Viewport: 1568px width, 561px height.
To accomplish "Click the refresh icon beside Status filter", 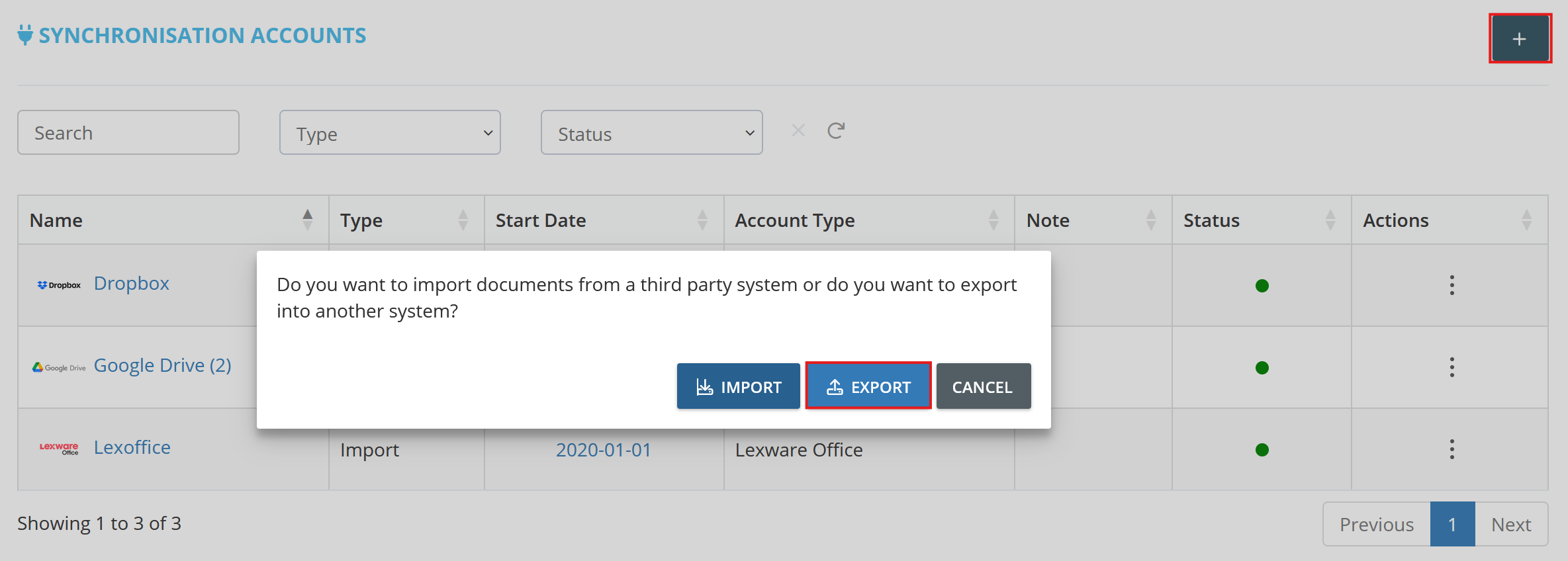I will 836,130.
